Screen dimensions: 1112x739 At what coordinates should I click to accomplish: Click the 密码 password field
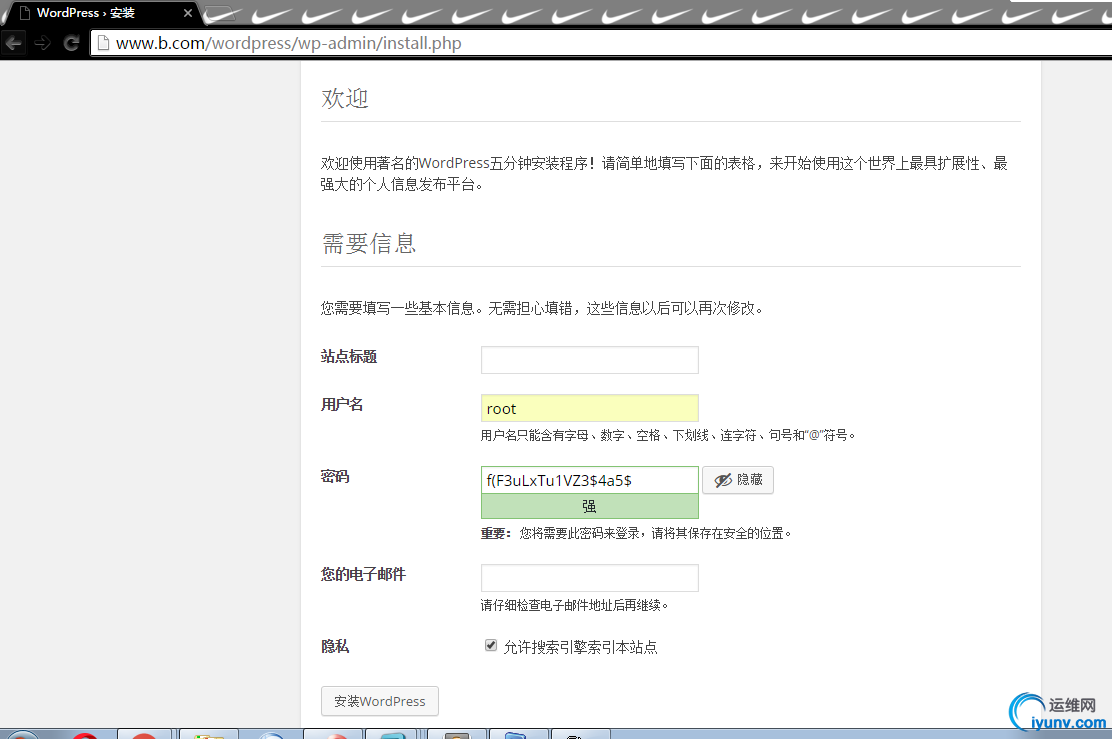coord(589,480)
